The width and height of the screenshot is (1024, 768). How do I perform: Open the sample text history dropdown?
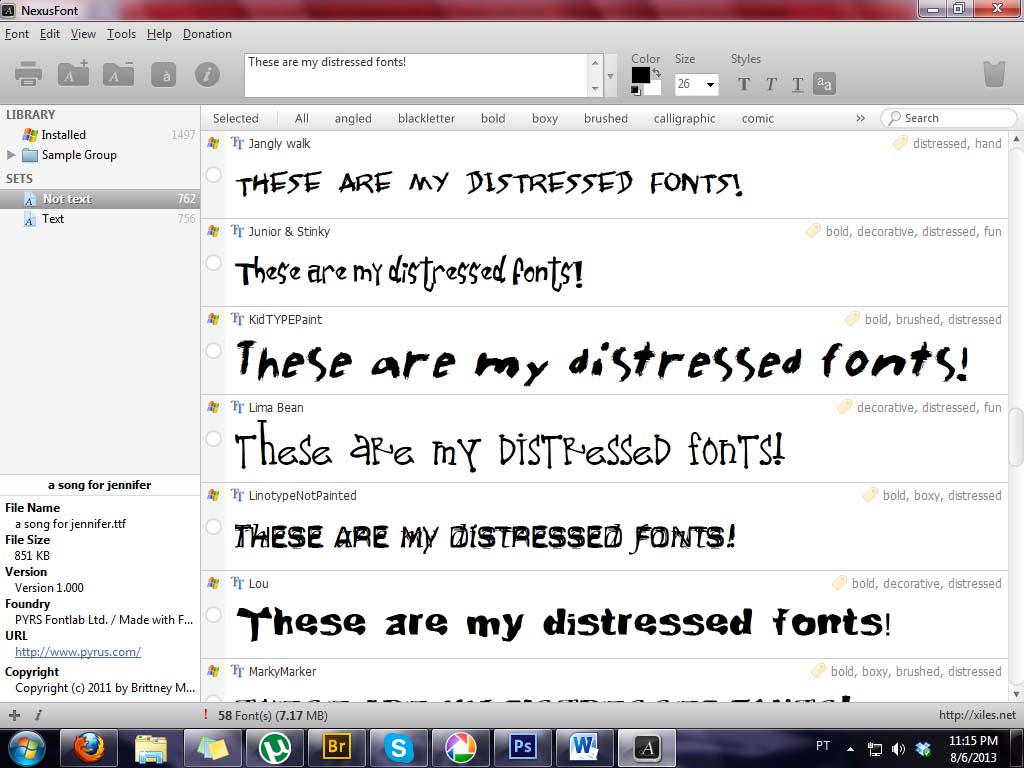tap(611, 76)
